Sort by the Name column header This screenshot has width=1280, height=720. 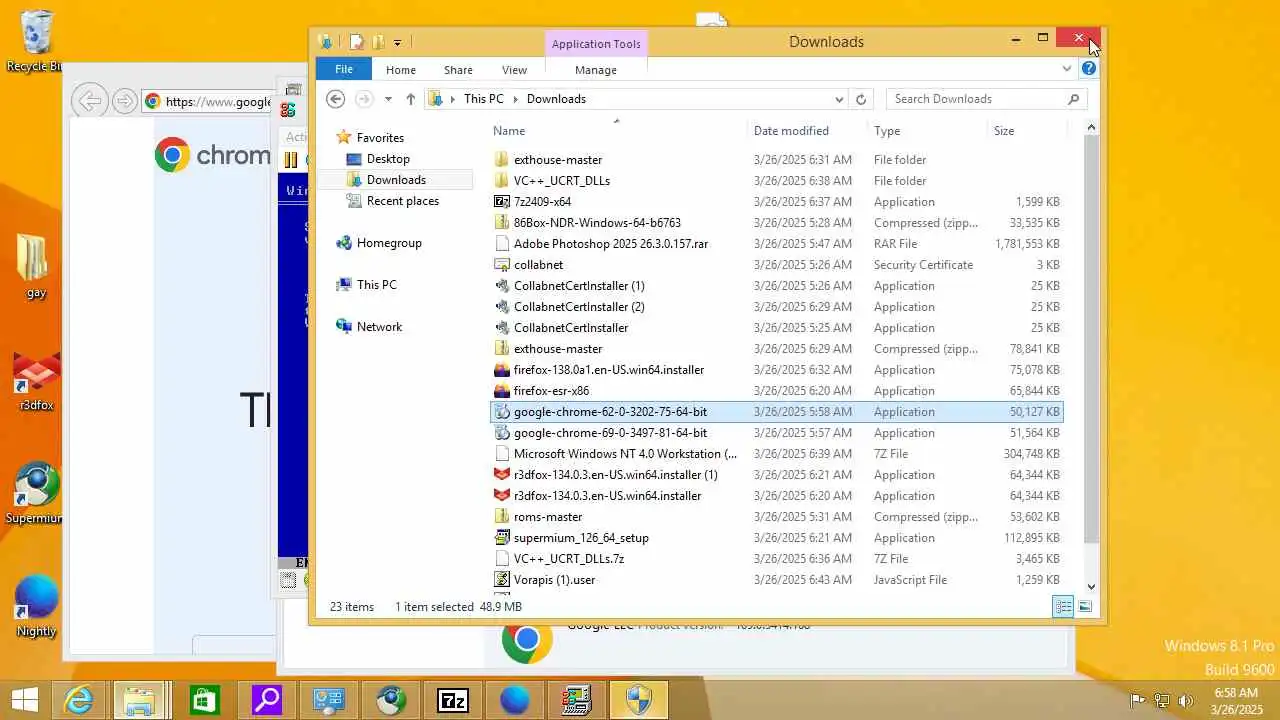(x=618, y=131)
